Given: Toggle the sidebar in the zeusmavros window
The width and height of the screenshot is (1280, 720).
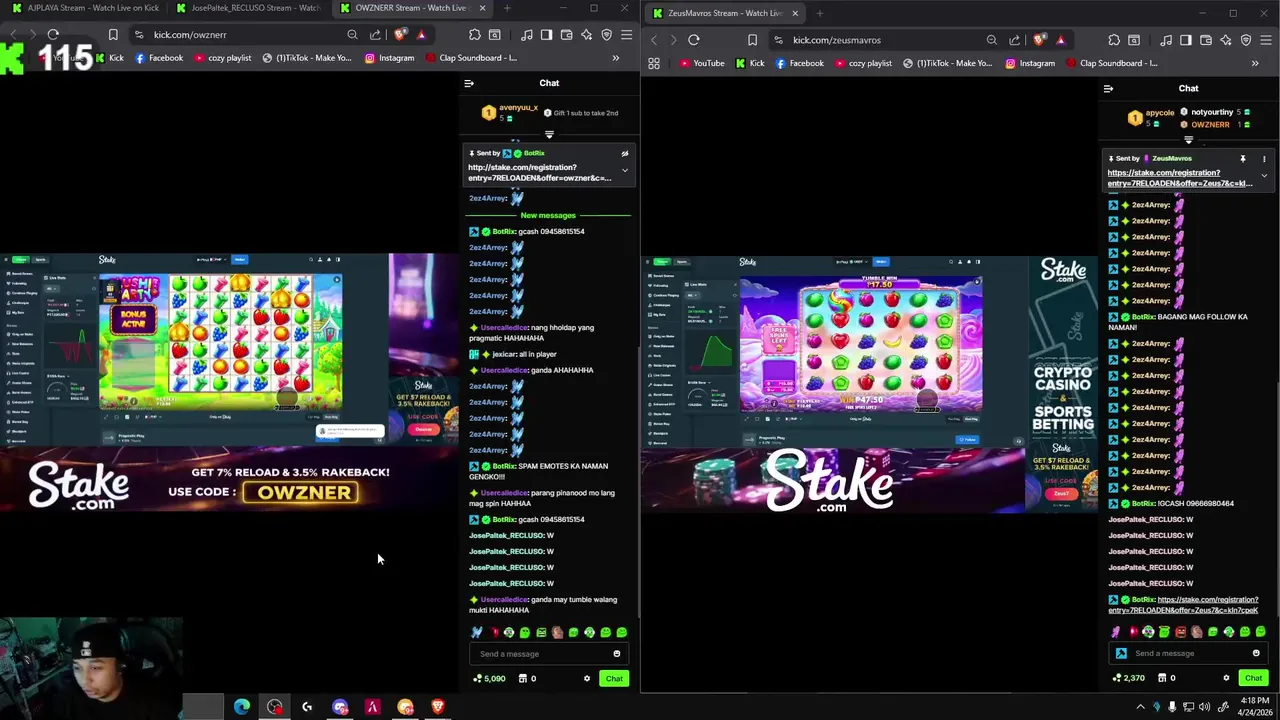Looking at the screenshot, I should click(x=1185, y=40).
